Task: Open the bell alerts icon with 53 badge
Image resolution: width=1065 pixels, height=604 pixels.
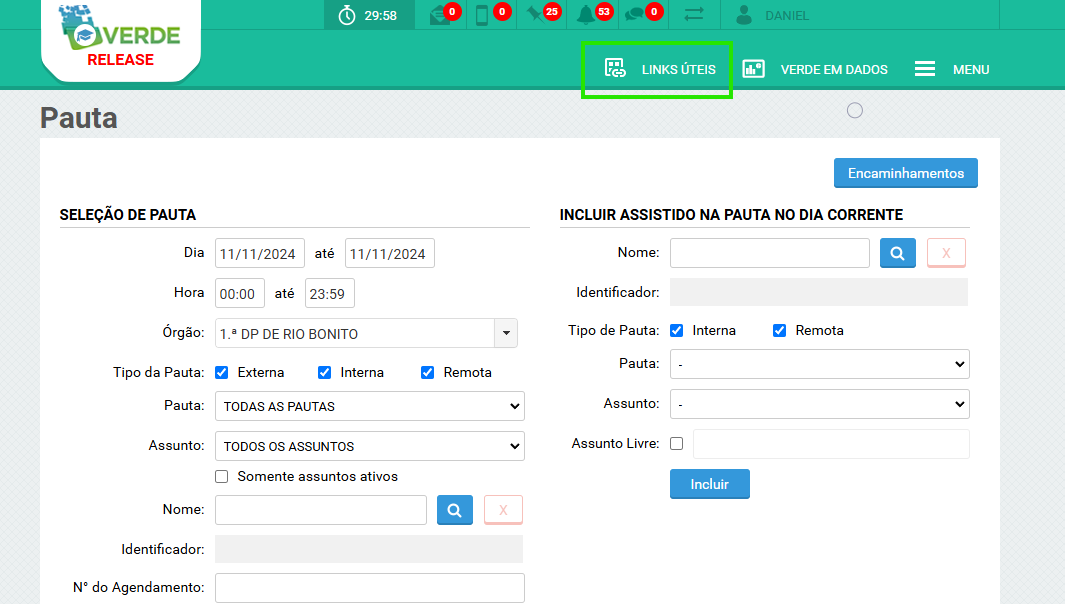Action: coord(587,15)
